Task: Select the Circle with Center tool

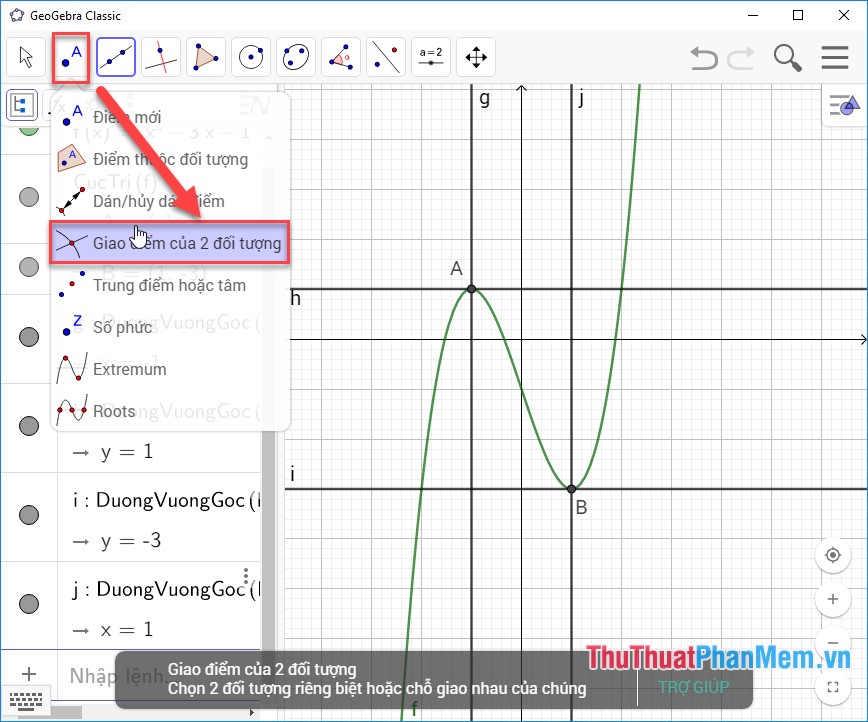Action: pos(250,57)
